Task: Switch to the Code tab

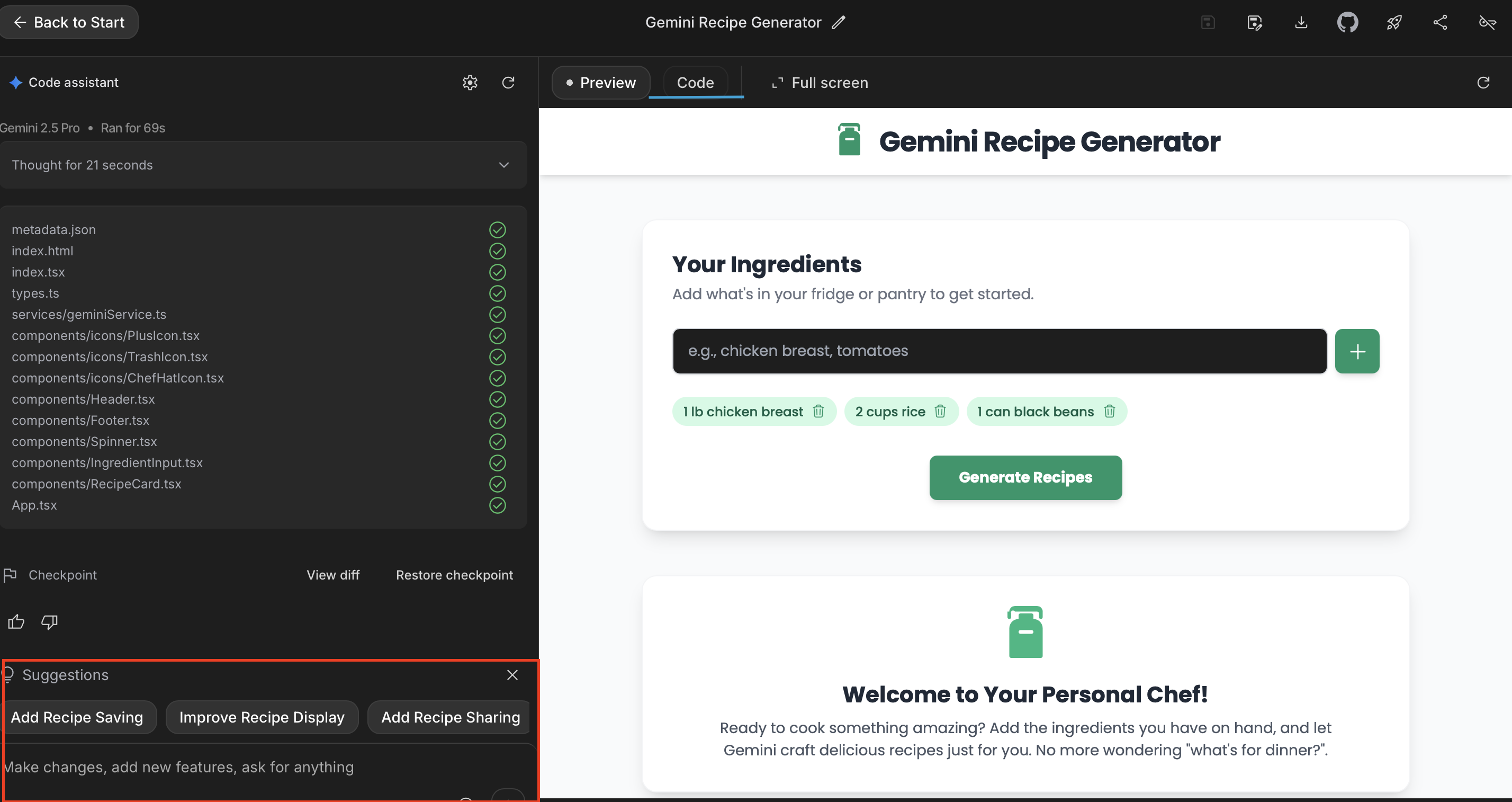Action: [695, 82]
